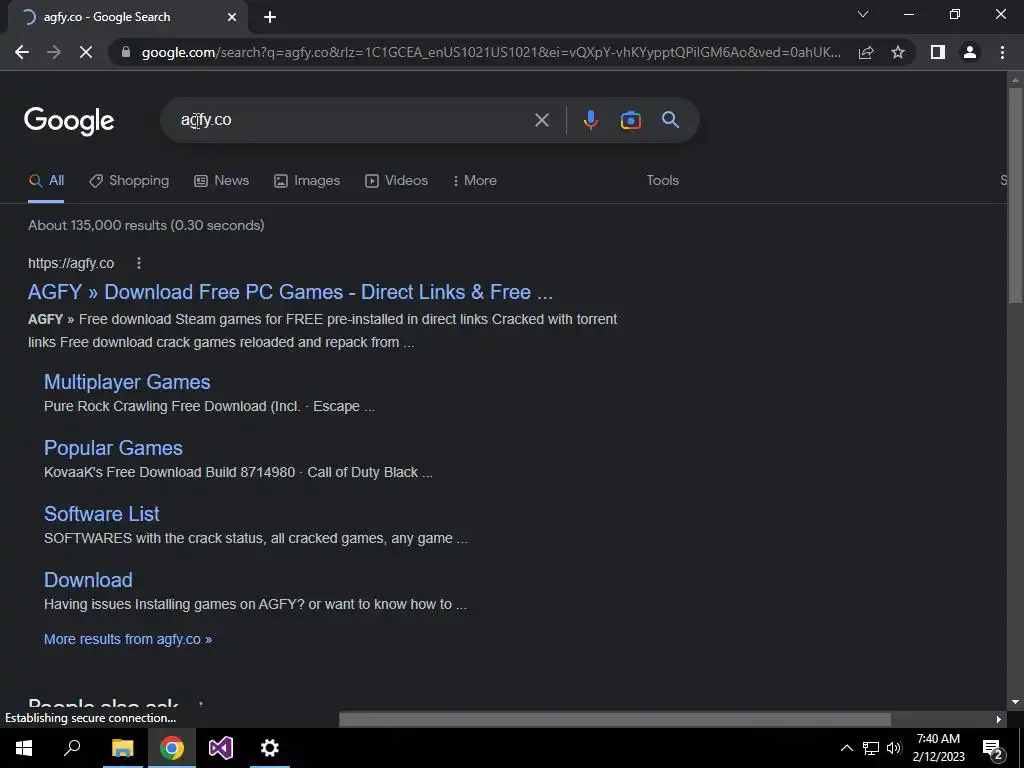Screen dimensions: 1024x768
Task: Open the clock and calendar flyout
Action: click(x=938, y=748)
